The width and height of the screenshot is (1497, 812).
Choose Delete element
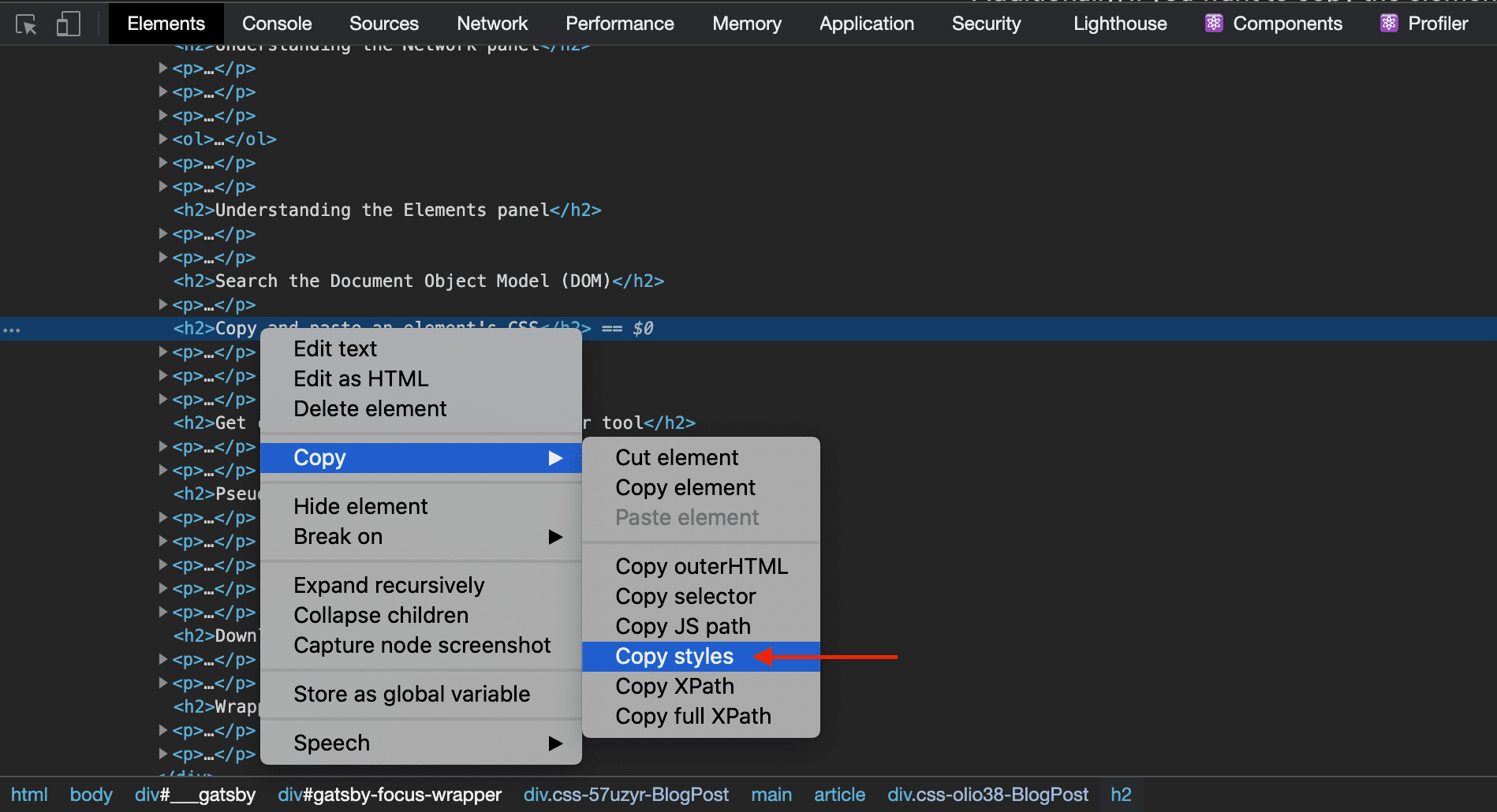(420, 408)
